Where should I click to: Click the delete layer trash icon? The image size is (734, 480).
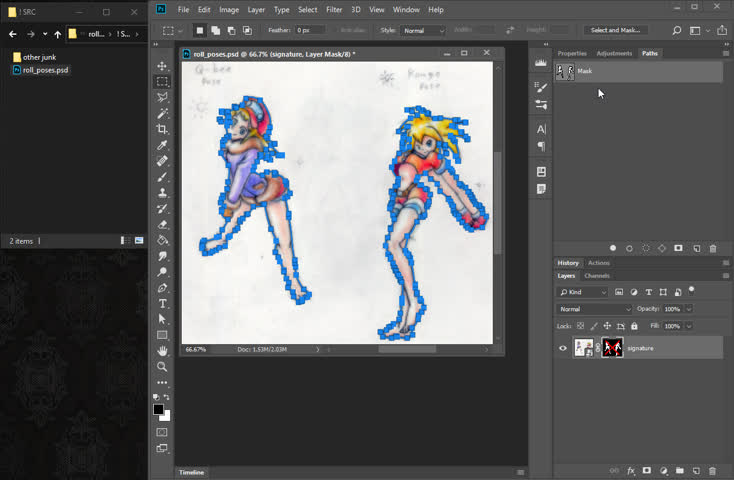[x=712, y=470]
